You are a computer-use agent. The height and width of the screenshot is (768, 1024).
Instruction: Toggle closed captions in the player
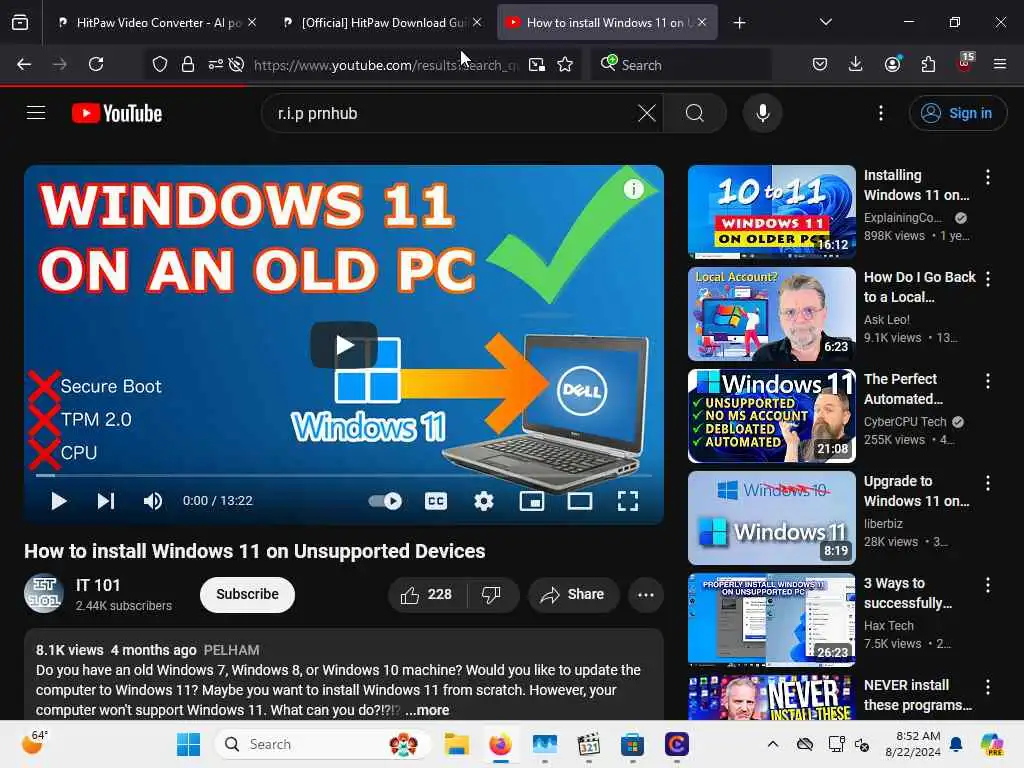[436, 501]
